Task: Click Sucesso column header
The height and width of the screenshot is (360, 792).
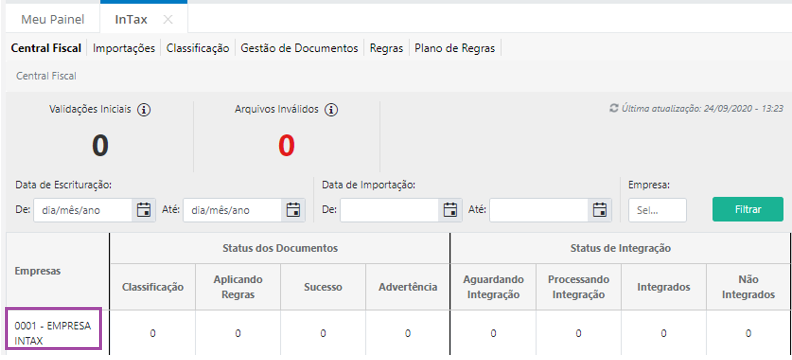Action: tap(323, 287)
